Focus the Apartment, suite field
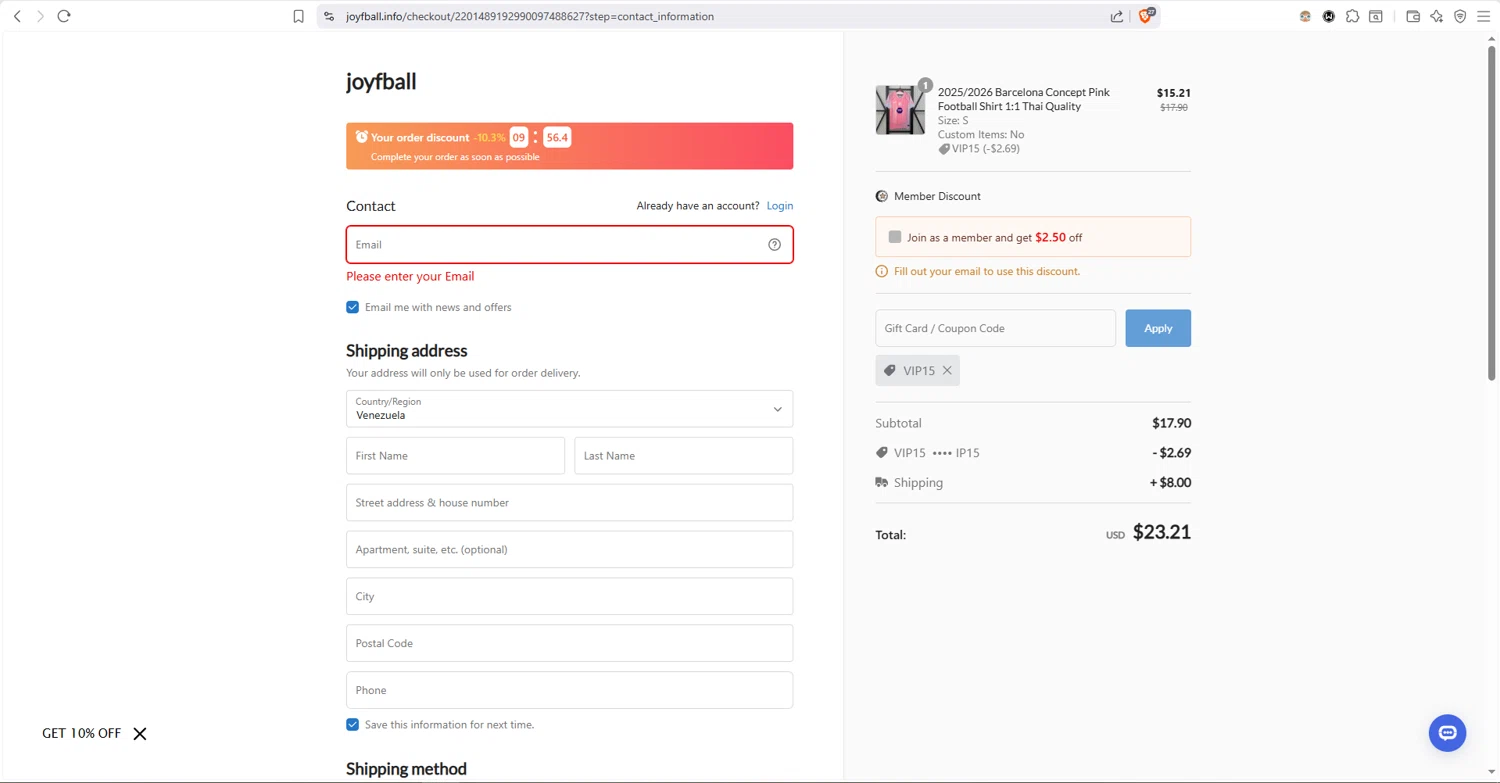Screen dimensions: 1500x783 click(569, 550)
